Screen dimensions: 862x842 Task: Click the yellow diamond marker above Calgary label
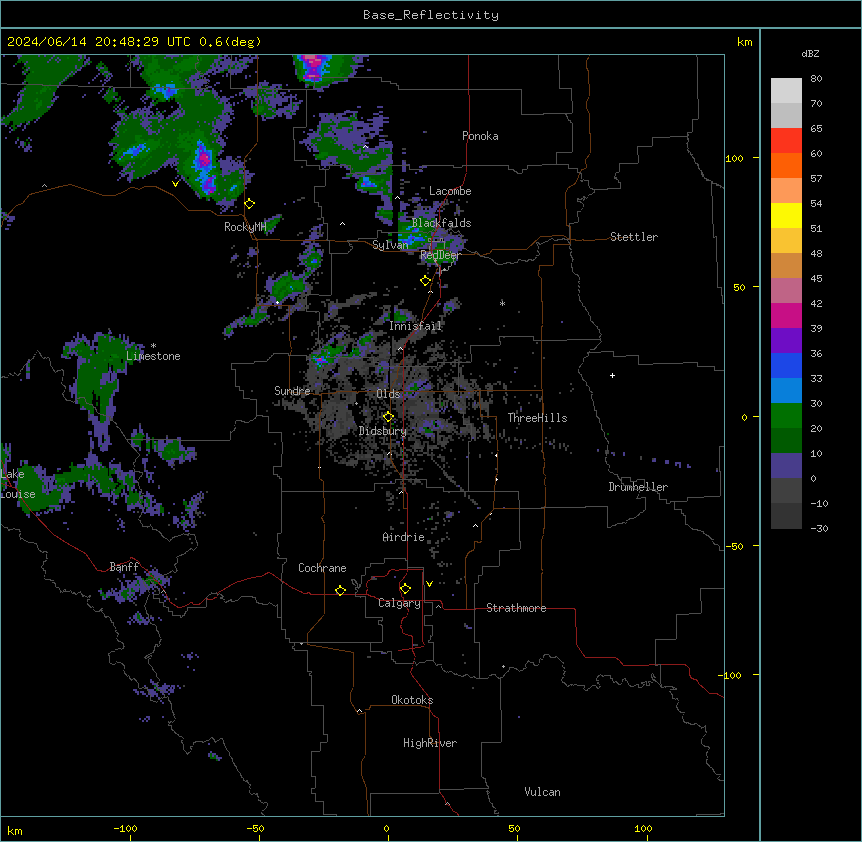[x=405, y=589]
